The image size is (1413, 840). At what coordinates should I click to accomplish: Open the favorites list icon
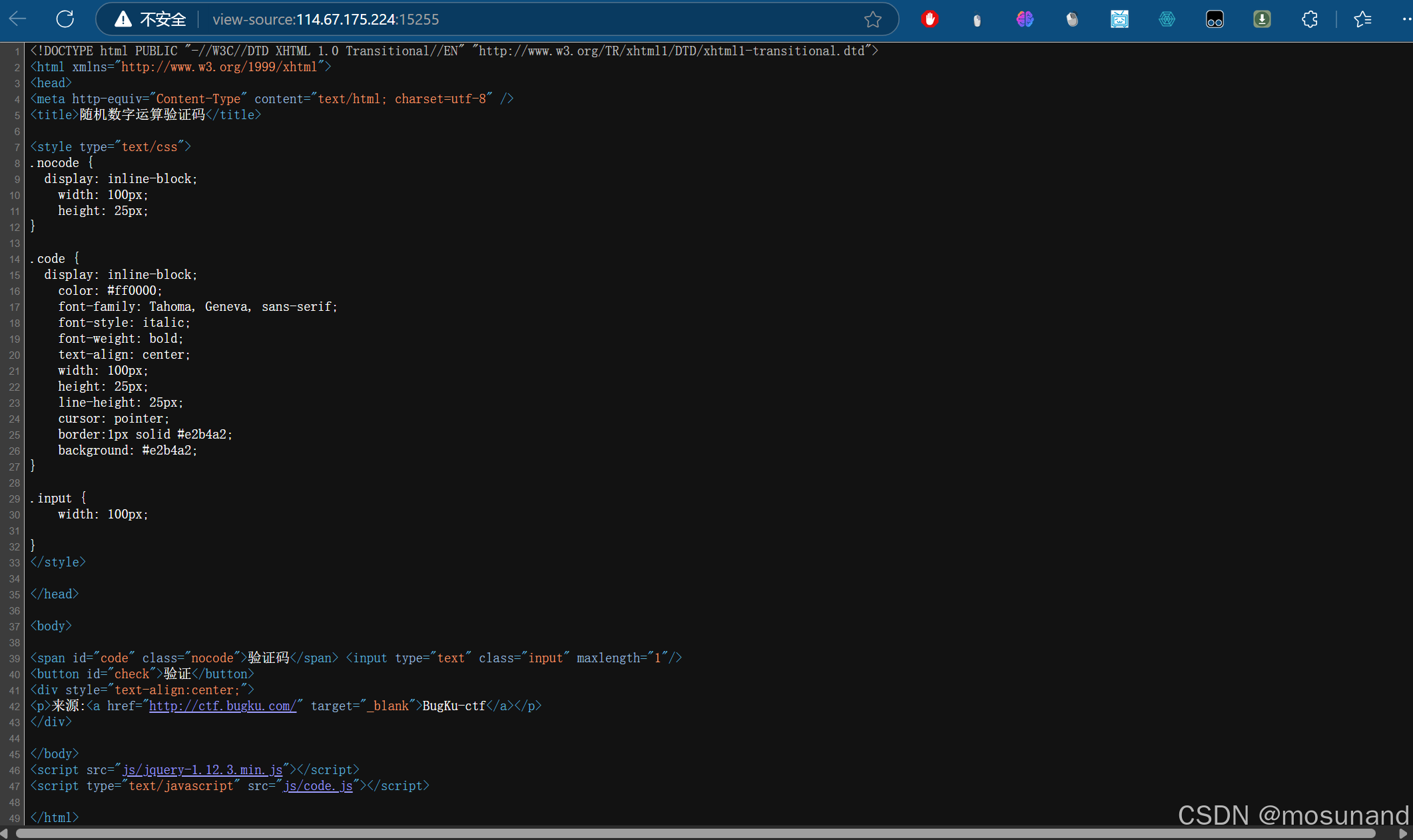[1362, 19]
